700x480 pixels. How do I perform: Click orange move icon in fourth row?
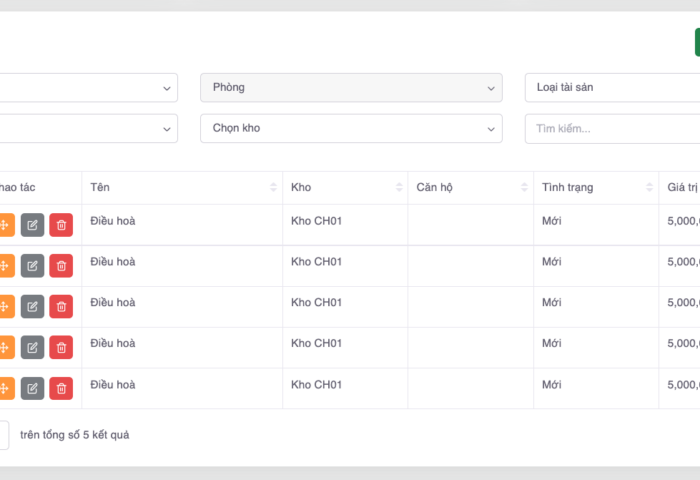[5, 347]
